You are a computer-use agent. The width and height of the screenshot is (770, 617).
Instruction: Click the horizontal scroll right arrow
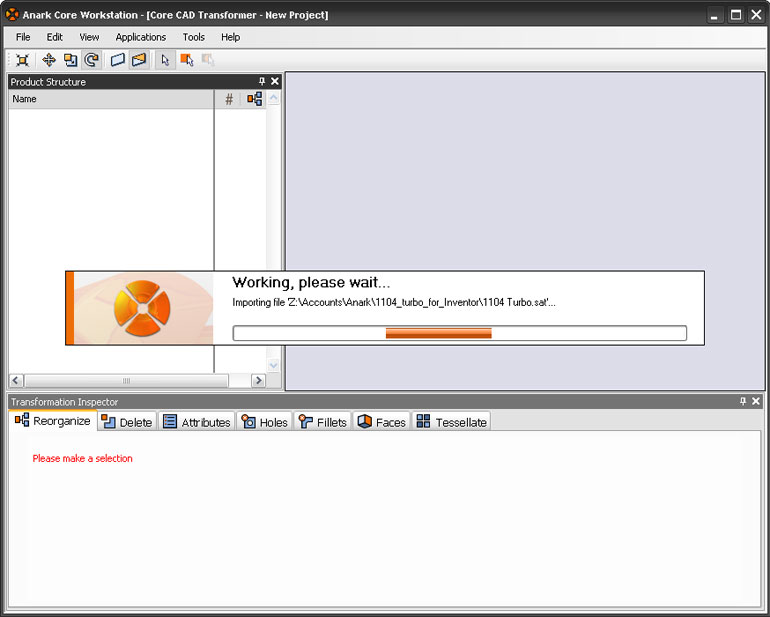click(x=258, y=380)
